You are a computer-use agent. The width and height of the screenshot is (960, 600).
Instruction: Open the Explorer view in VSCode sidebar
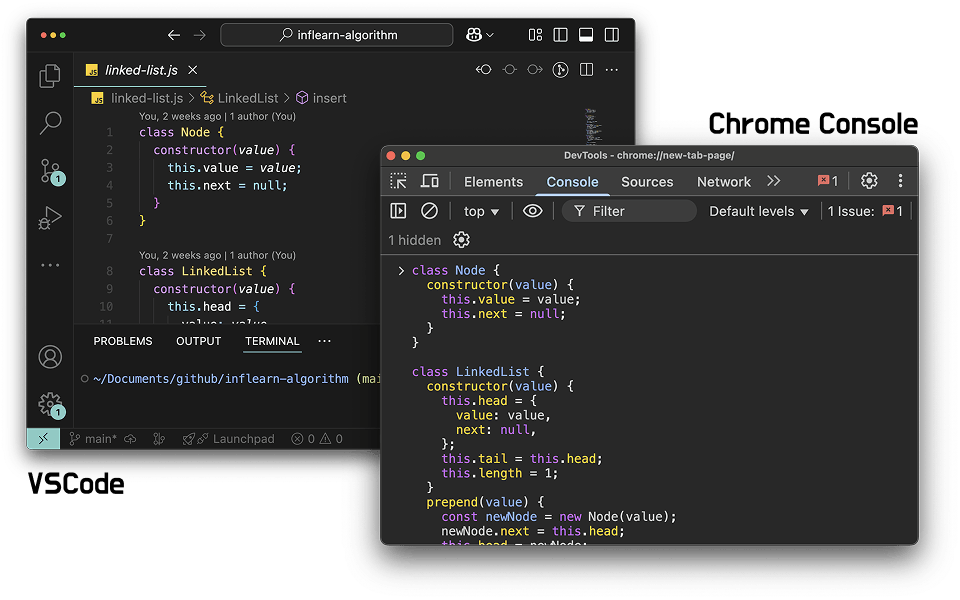50,76
